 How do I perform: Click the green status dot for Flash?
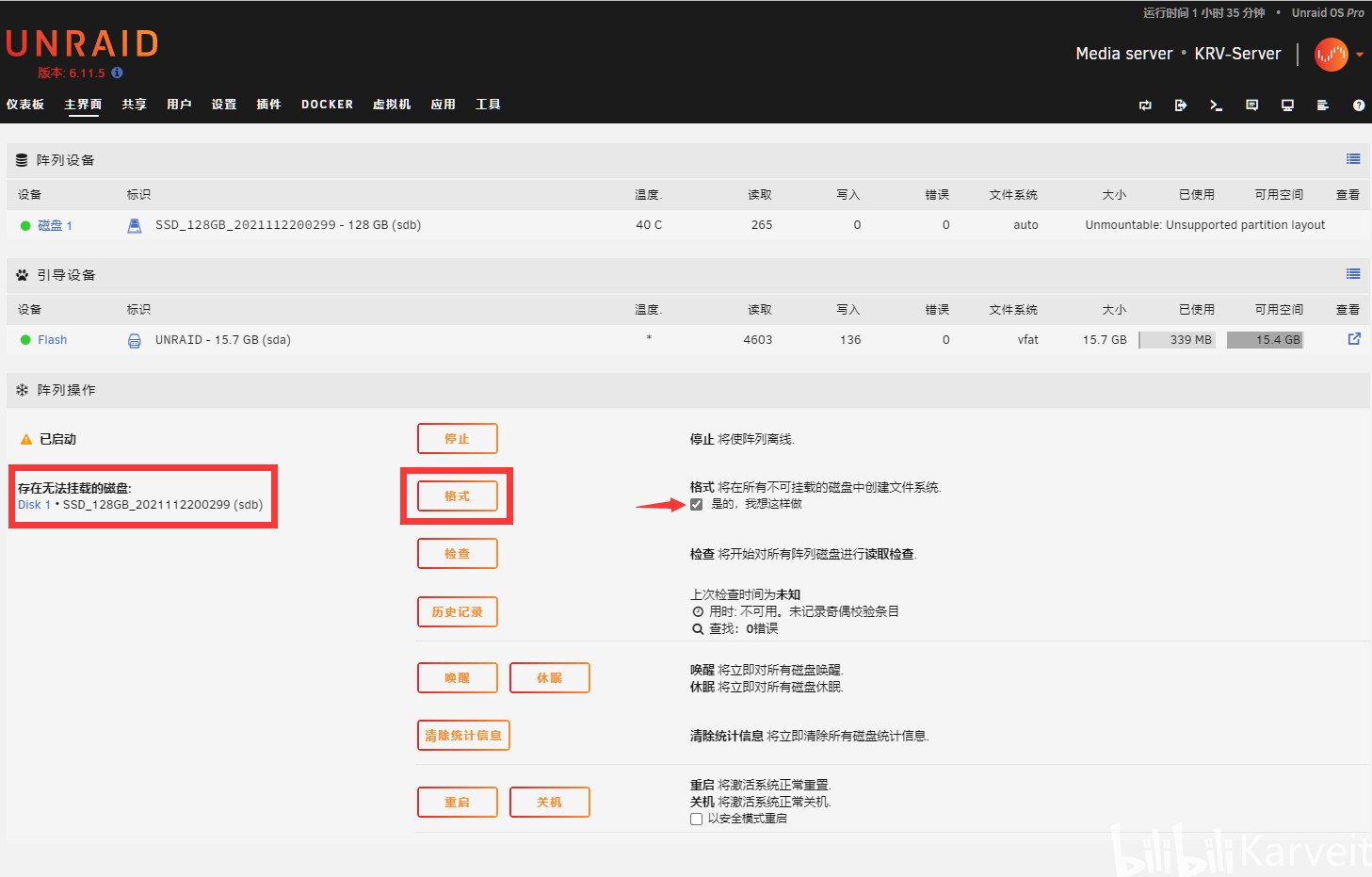[25, 340]
